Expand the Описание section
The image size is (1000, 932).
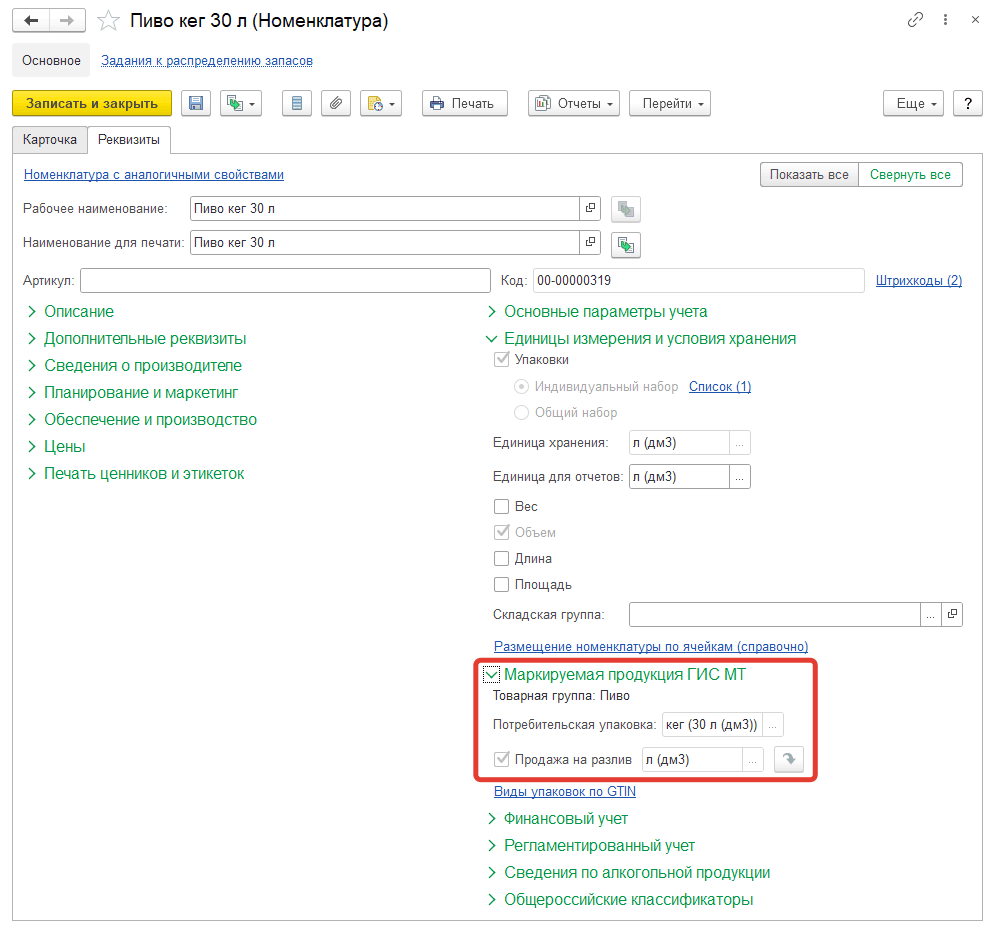click(x=78, y=312)
